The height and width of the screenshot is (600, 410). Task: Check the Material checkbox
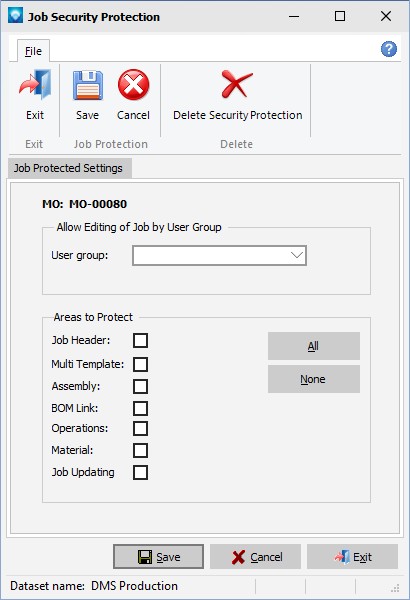(140, 450)
